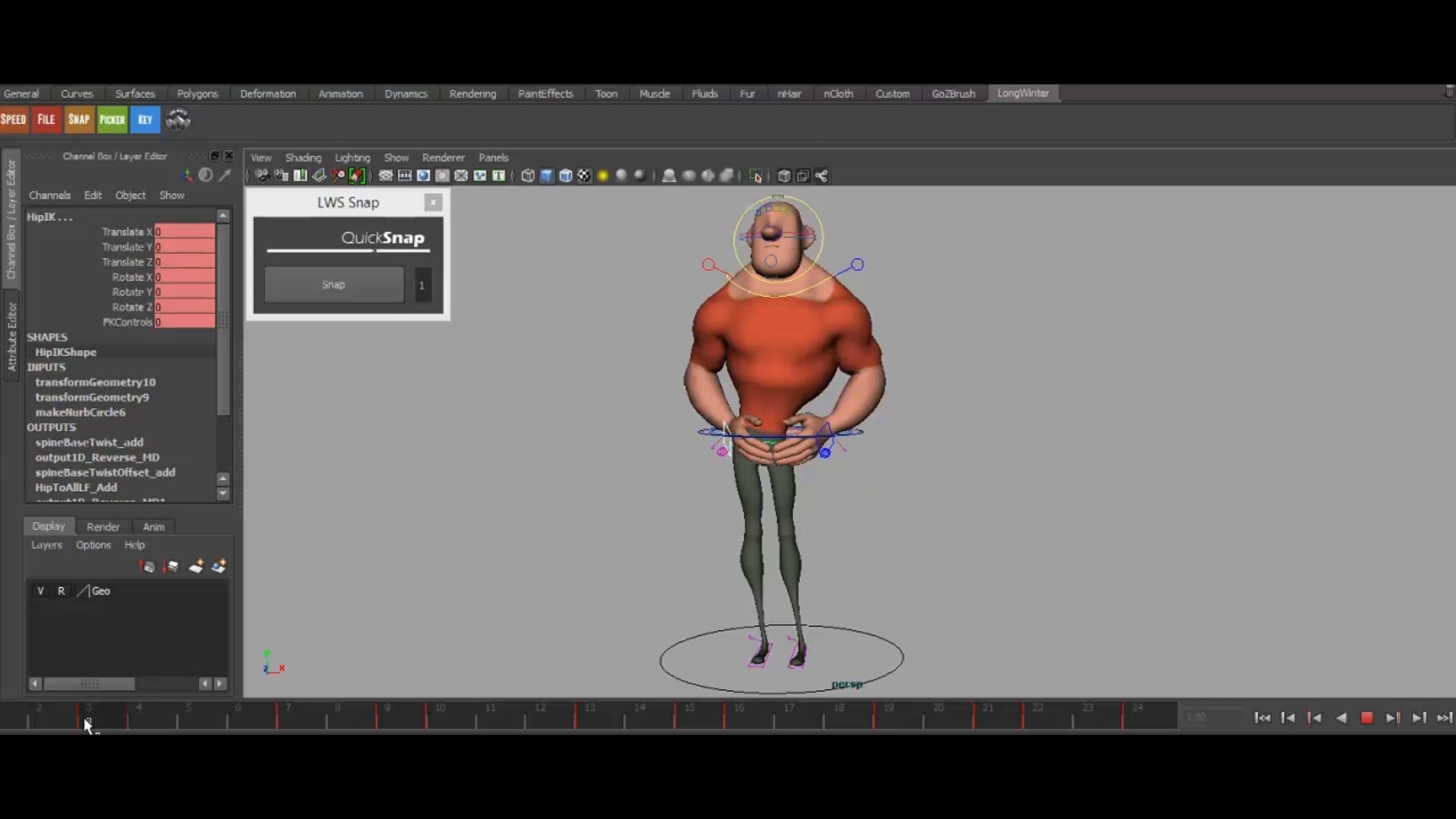
Task: Click the Translate X value field
Action: pos(184,232)
